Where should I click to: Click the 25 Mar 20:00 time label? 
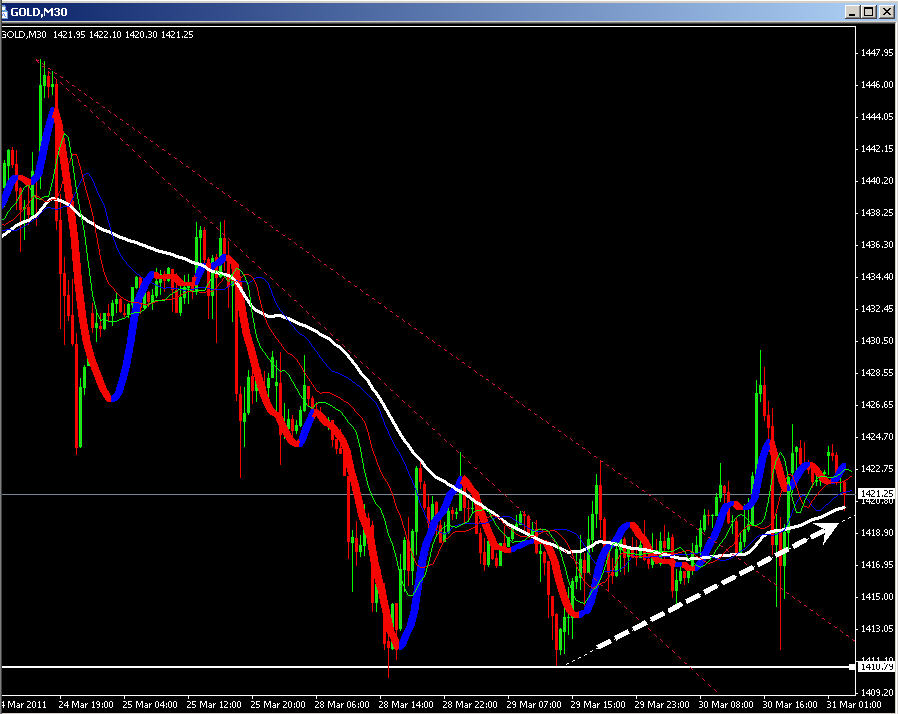[278, 705]
